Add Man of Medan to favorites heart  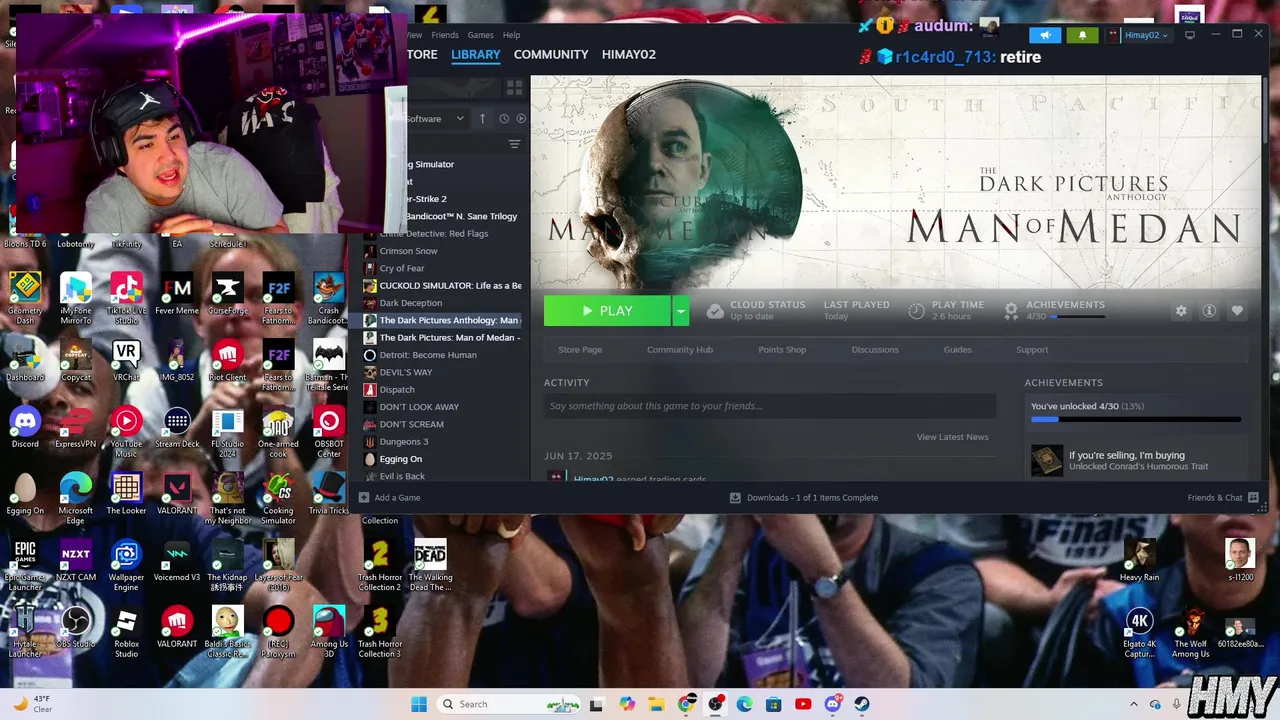pos(1237,311)
